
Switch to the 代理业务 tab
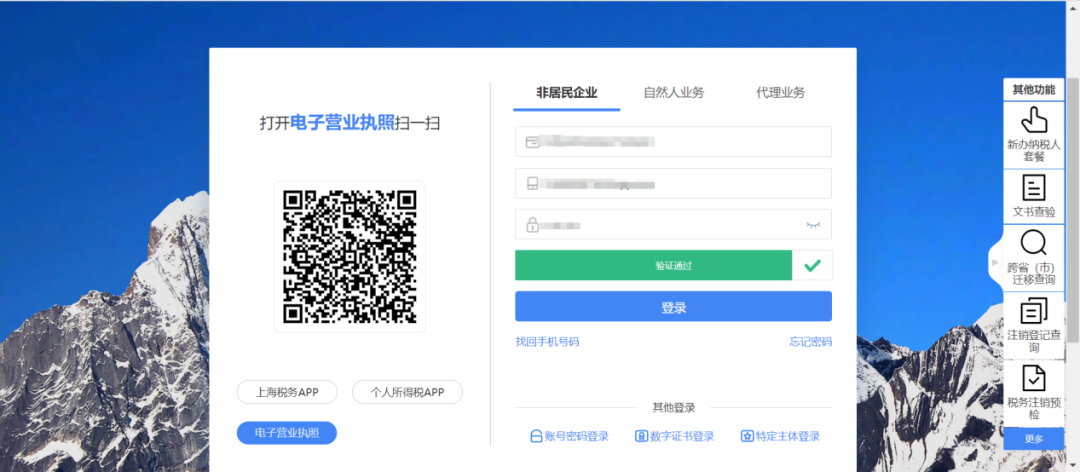780,93
